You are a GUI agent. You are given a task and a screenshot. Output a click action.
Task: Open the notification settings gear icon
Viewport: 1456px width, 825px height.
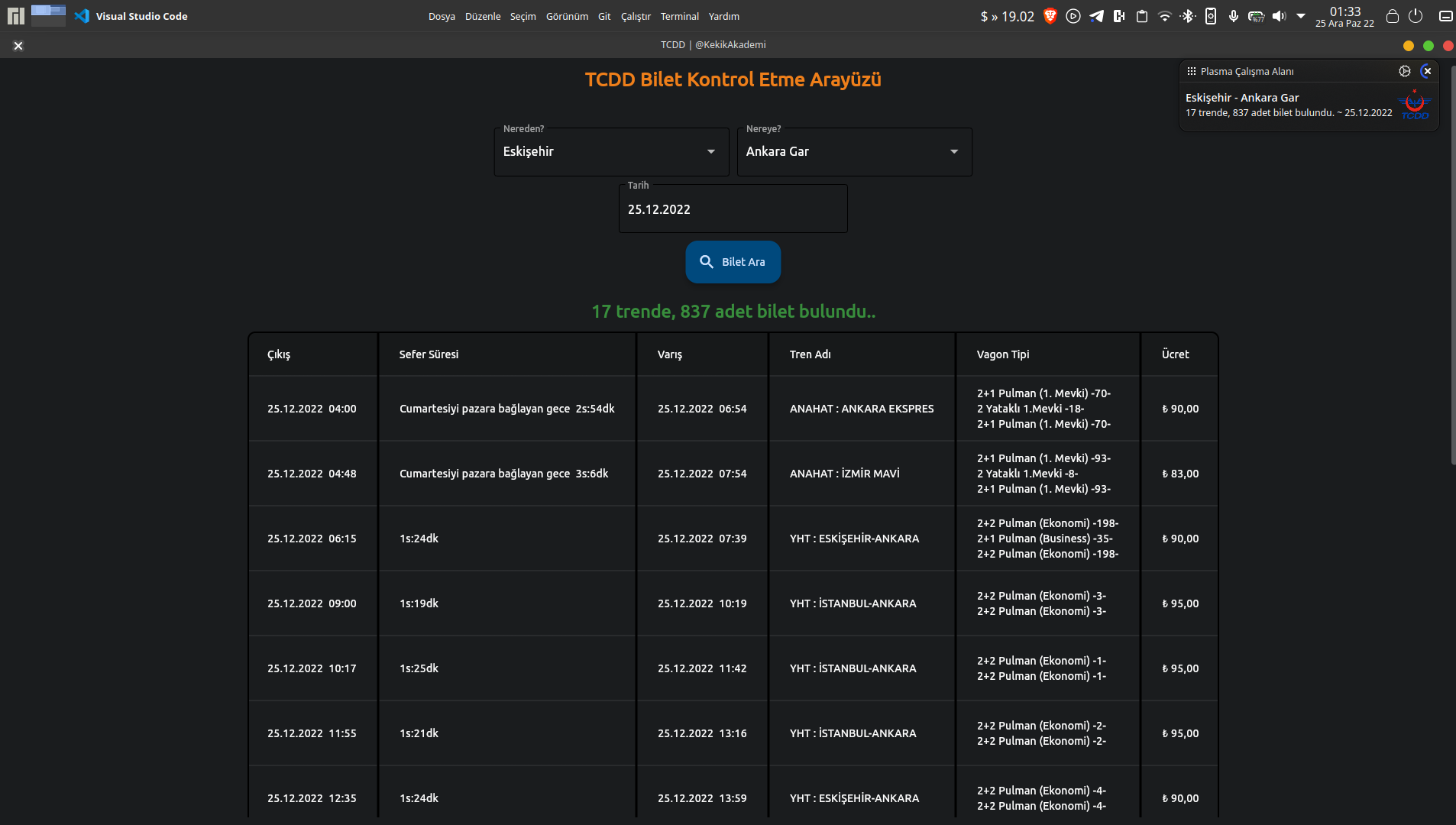click(x=1405, y=71)
